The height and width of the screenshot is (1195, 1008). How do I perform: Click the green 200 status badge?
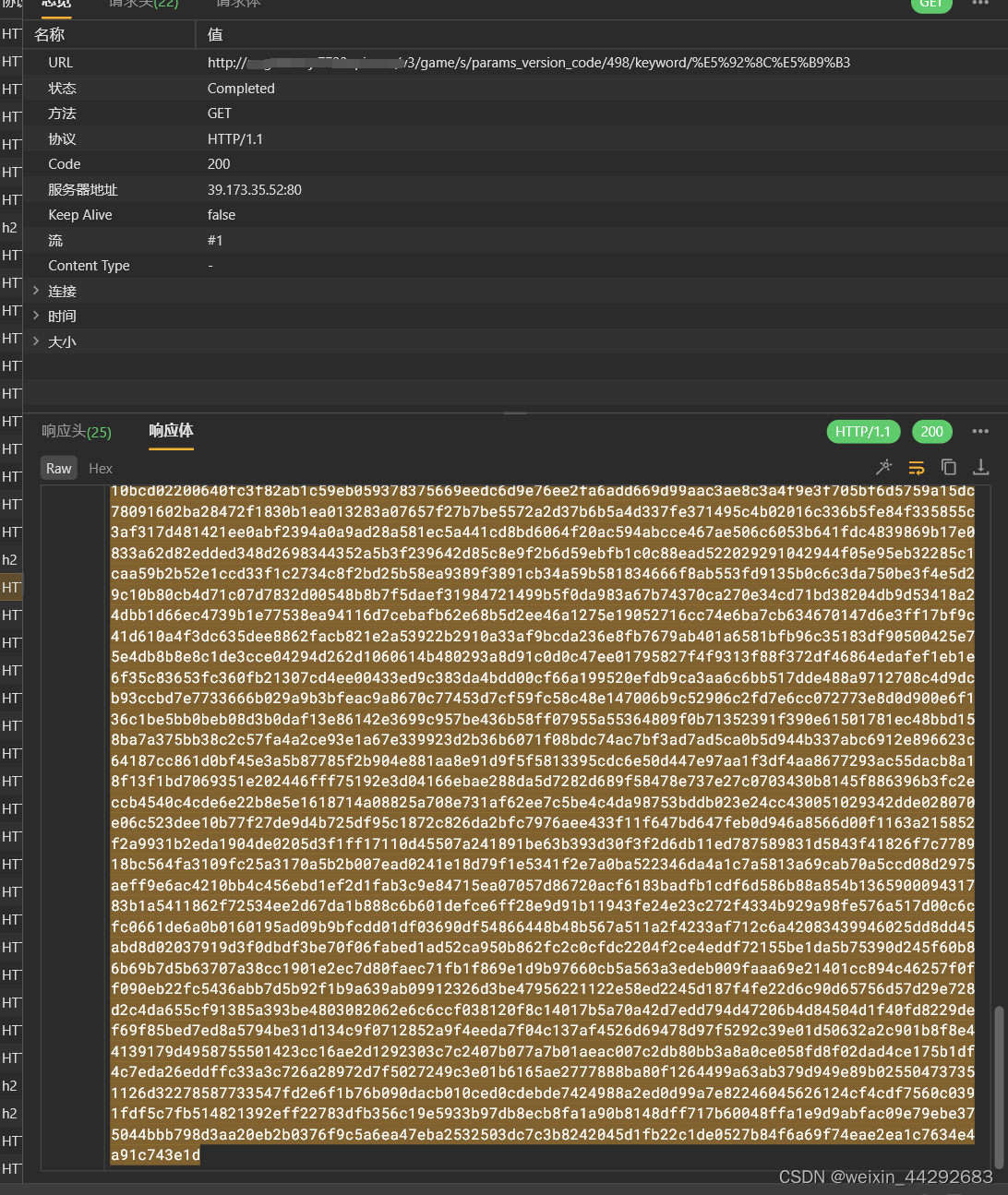coord(932,431)
